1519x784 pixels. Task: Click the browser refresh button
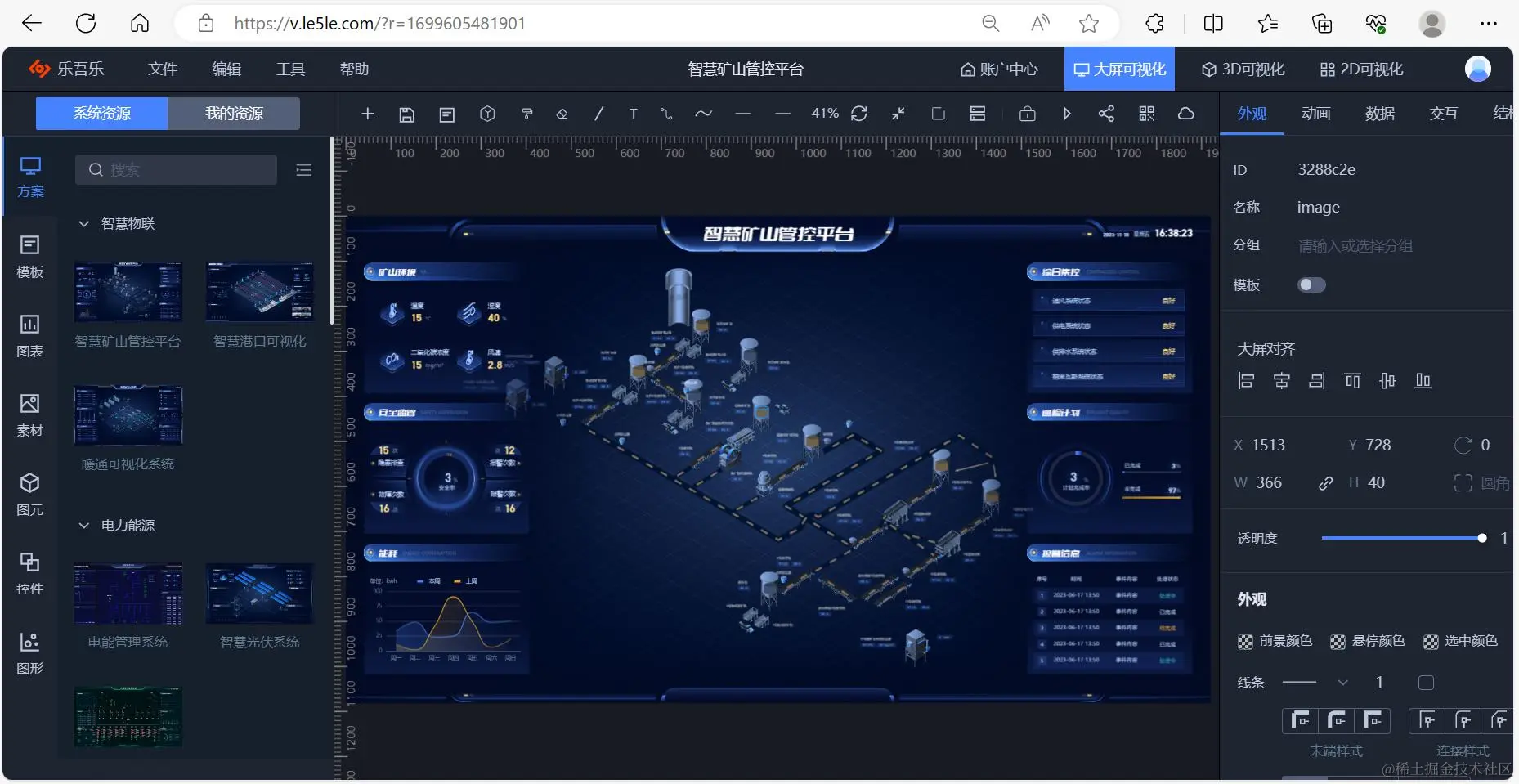86,23
